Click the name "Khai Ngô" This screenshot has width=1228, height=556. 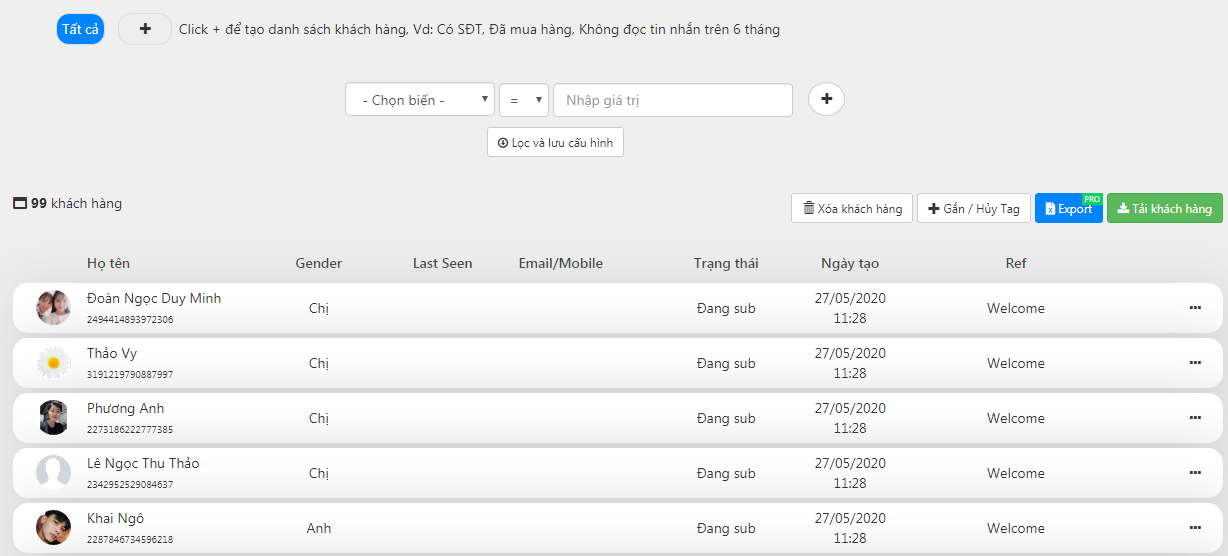116,518
